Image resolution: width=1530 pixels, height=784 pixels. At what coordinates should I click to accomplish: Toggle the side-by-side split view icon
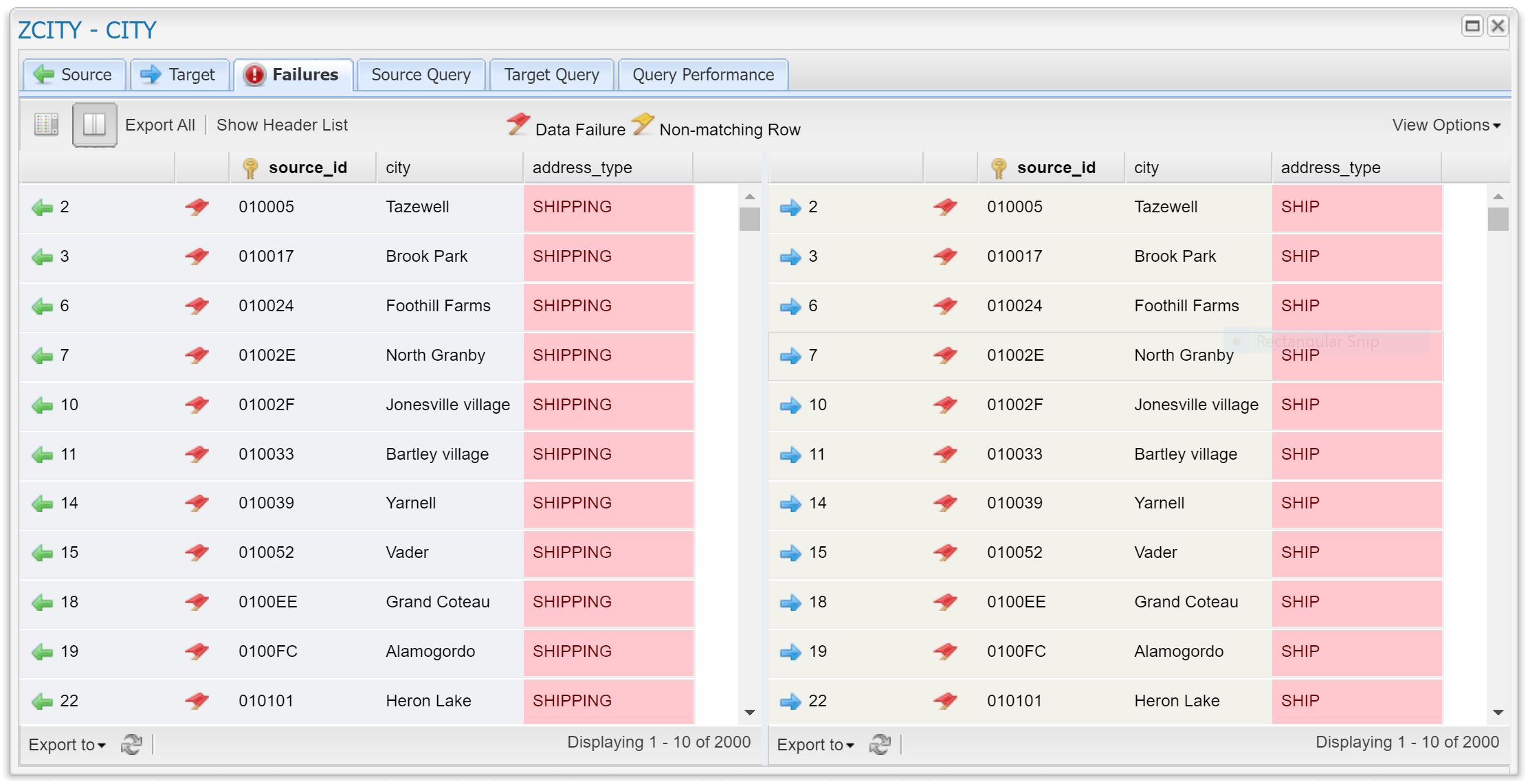point(94,124)
